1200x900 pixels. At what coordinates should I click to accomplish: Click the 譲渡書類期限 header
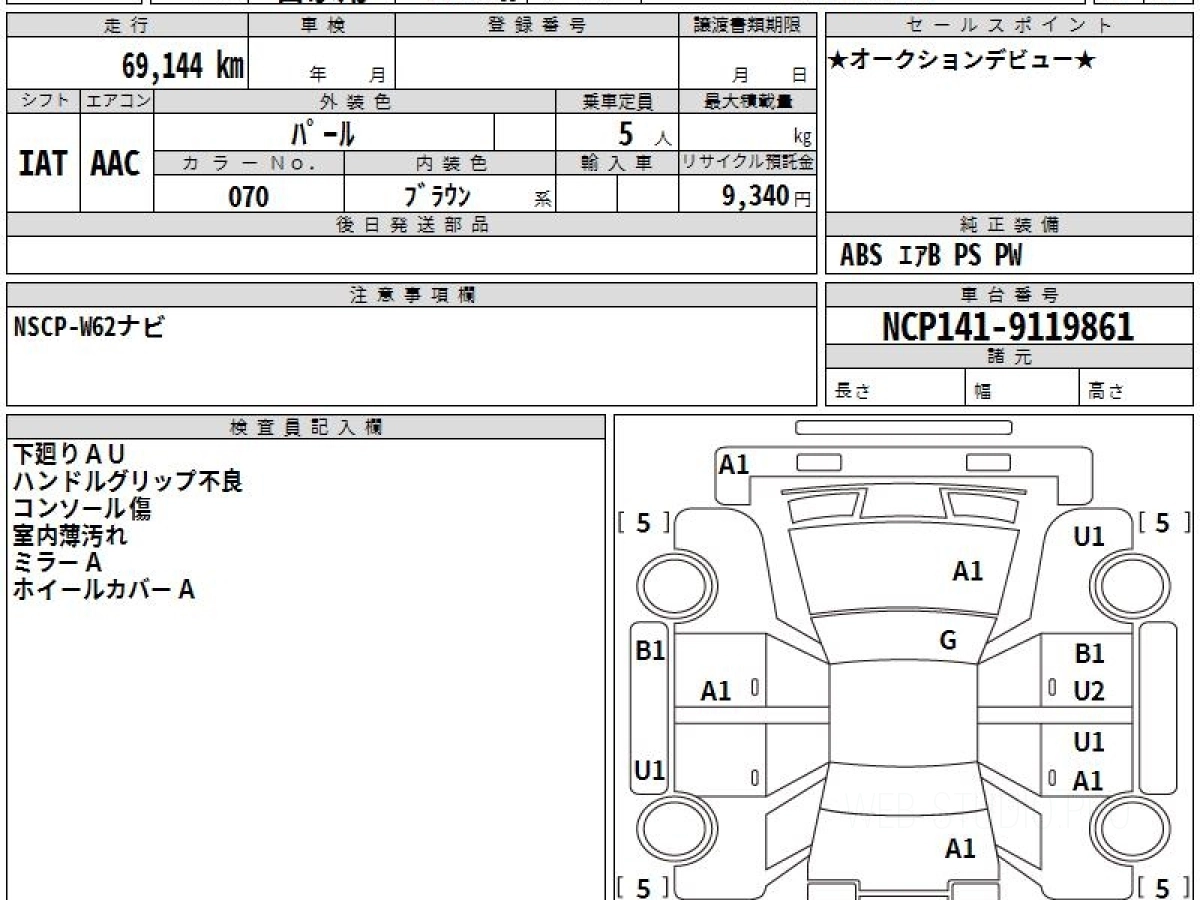[747, 26]
